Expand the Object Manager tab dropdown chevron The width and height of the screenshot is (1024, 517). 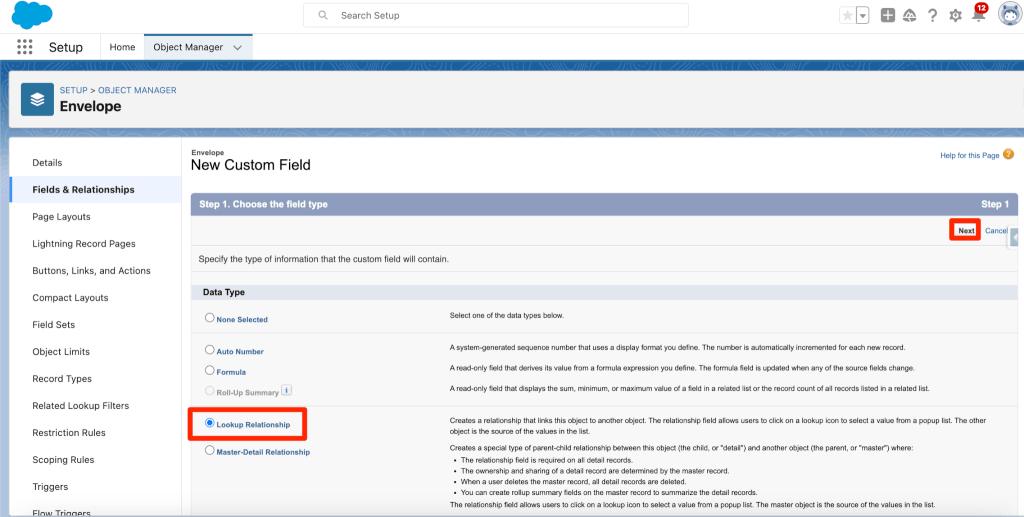237,47
